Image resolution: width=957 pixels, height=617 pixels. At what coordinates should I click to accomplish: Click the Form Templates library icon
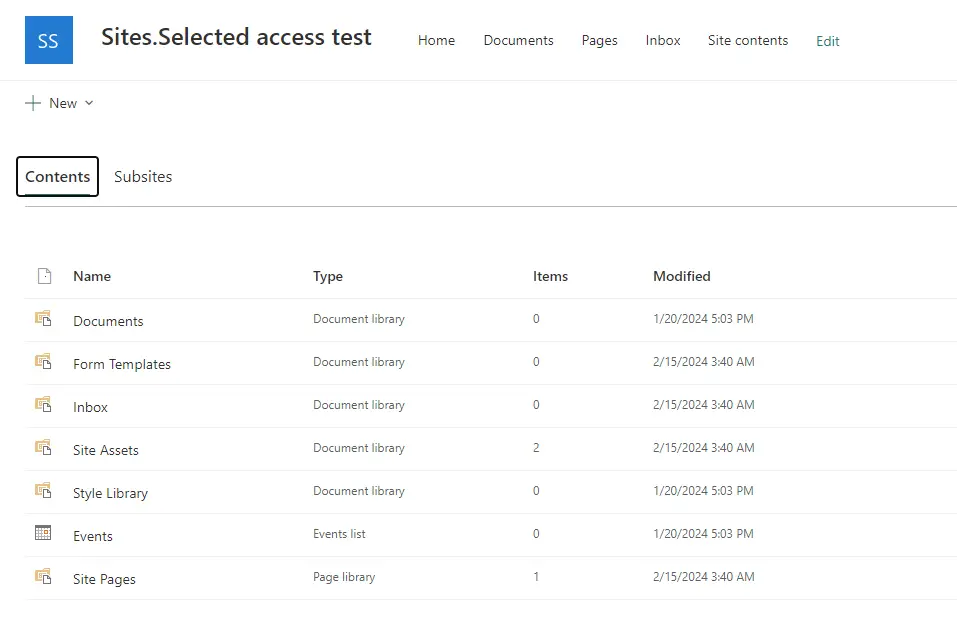pos(43,362)
